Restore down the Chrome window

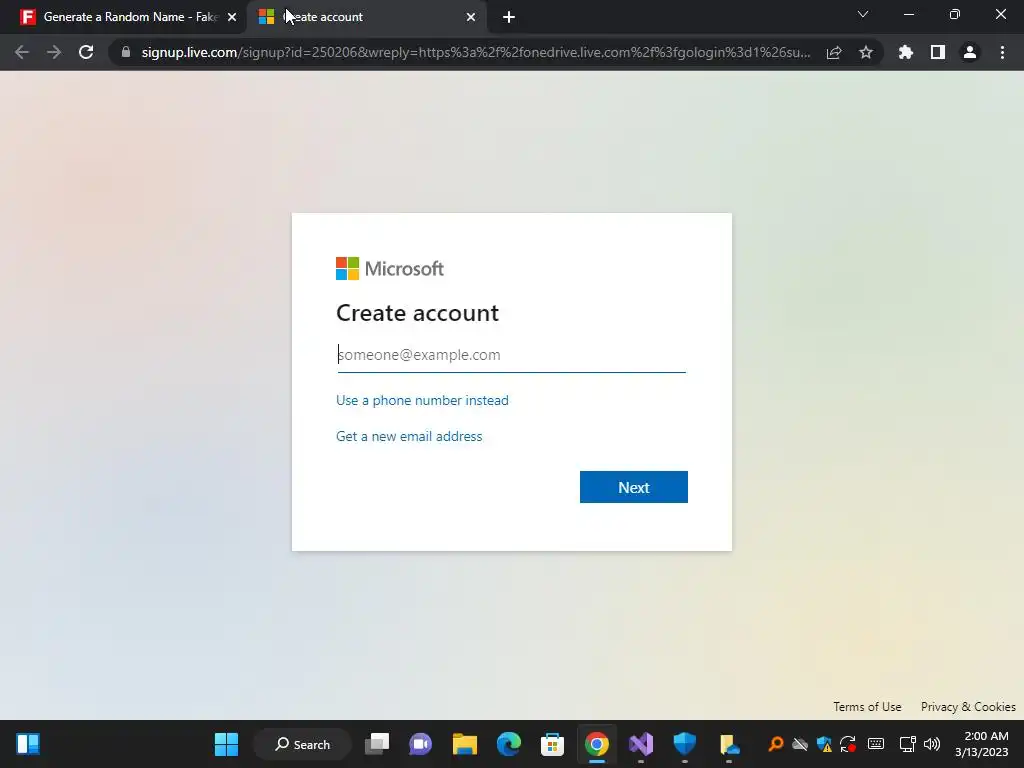tap(955, 14)
